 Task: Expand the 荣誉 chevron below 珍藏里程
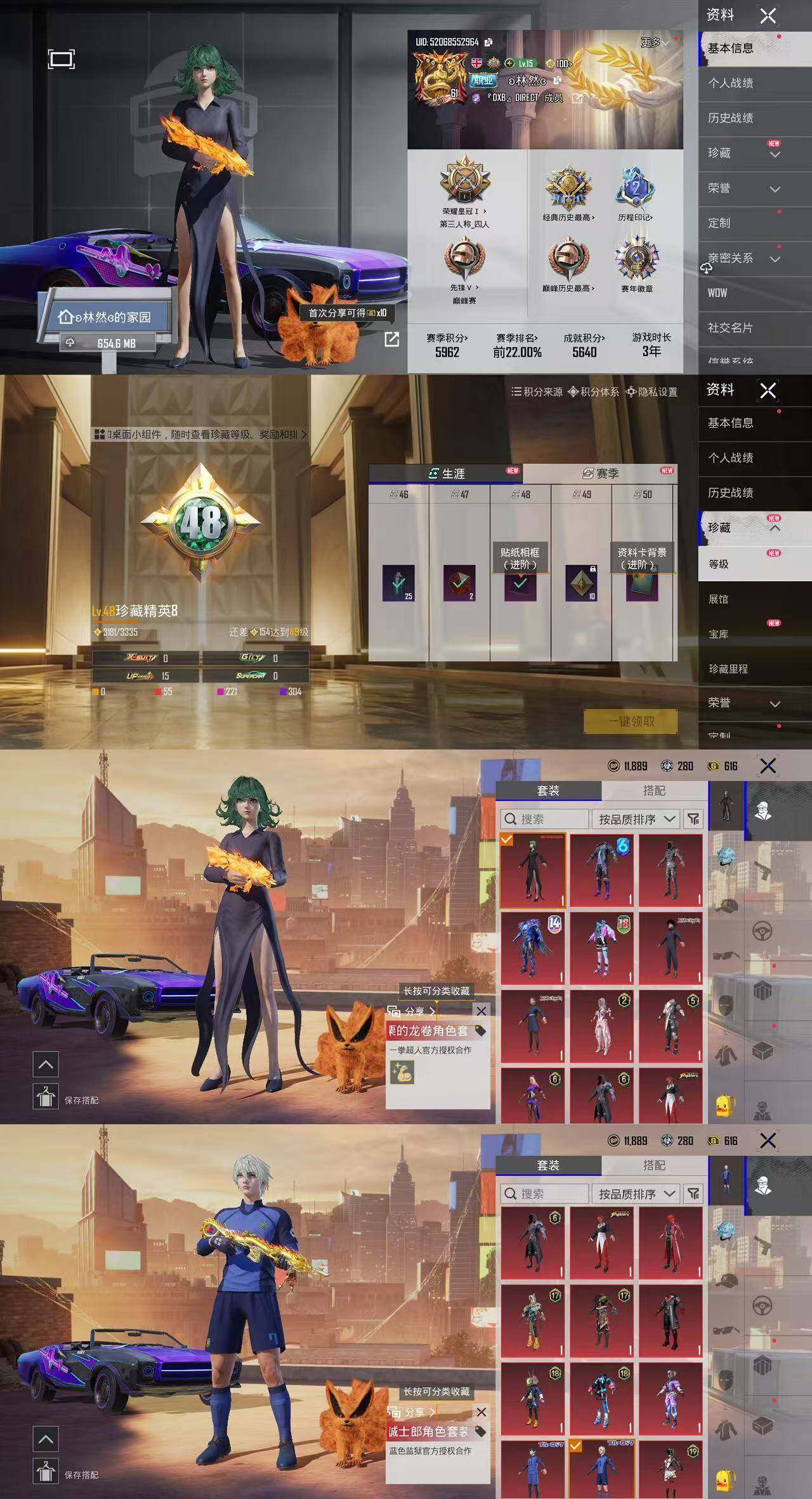click(x=775, y=704)
